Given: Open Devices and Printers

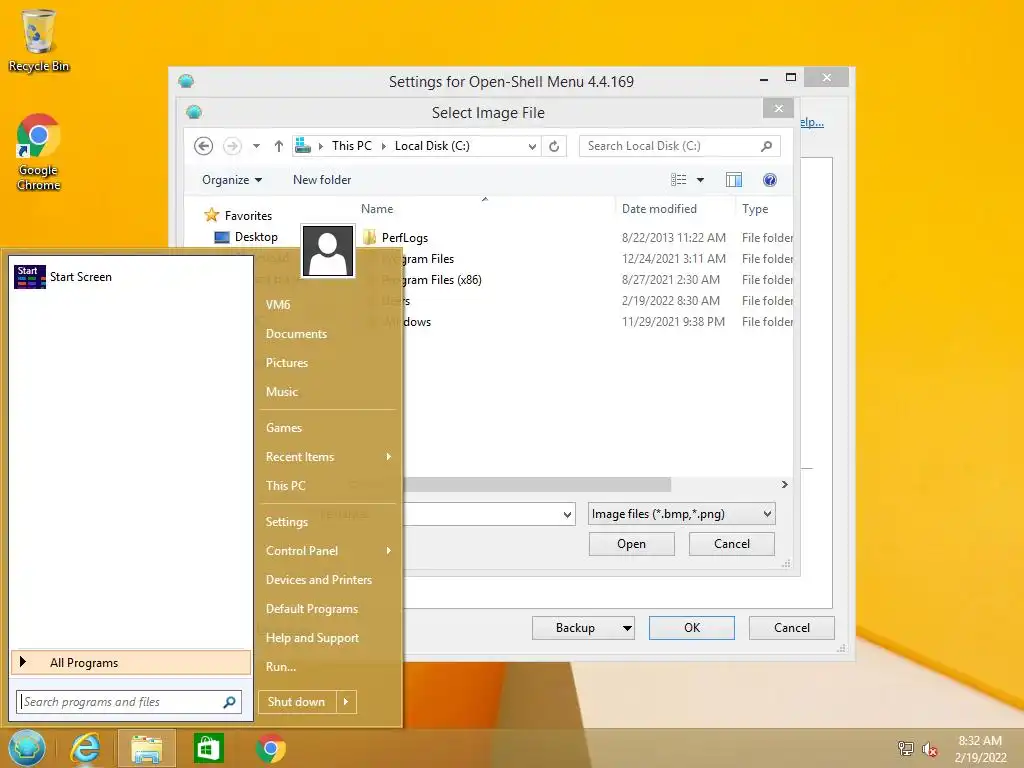Looking at the screenshot, I should [x=319, y=580].
